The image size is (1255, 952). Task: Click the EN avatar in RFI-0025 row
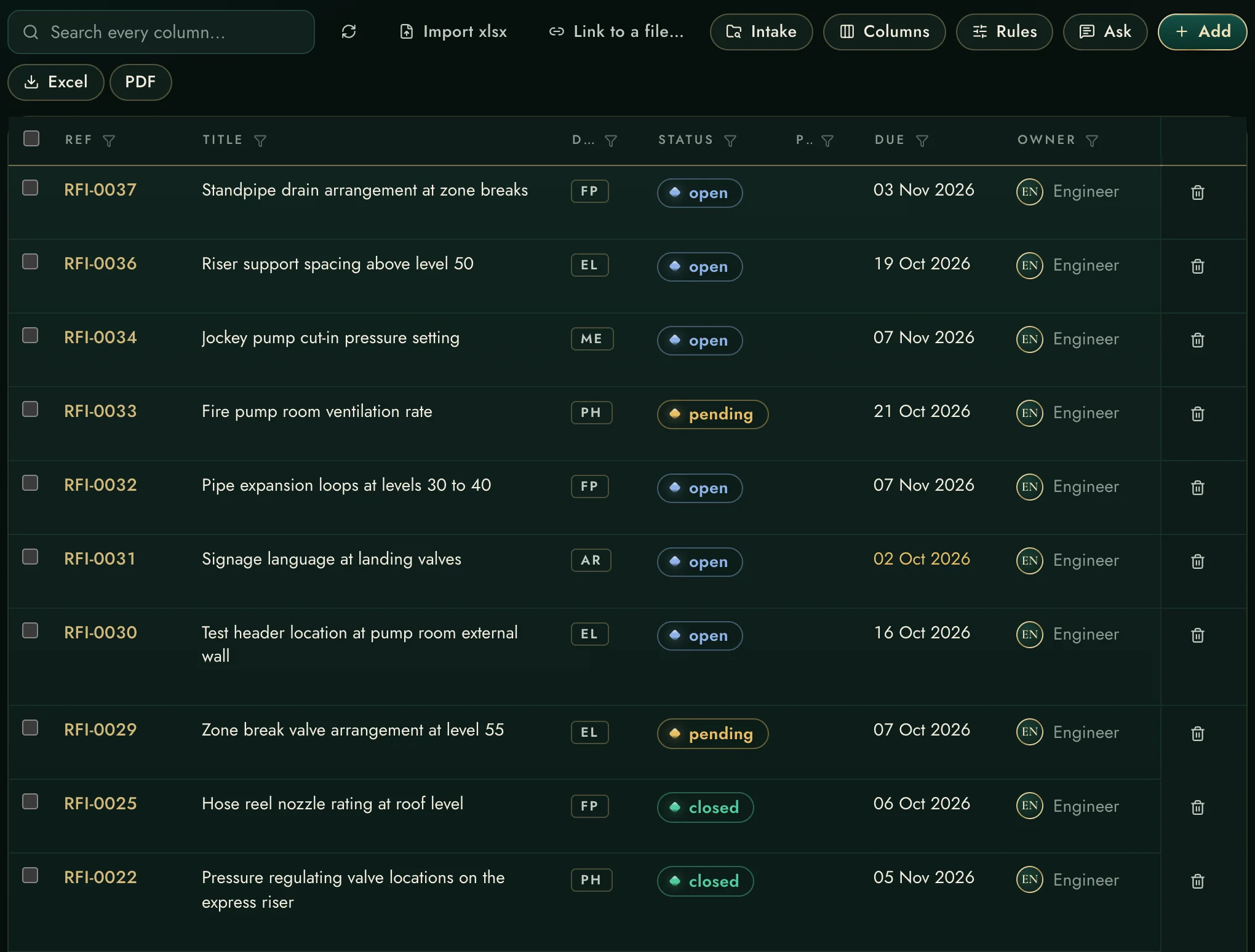[1030, 806]
